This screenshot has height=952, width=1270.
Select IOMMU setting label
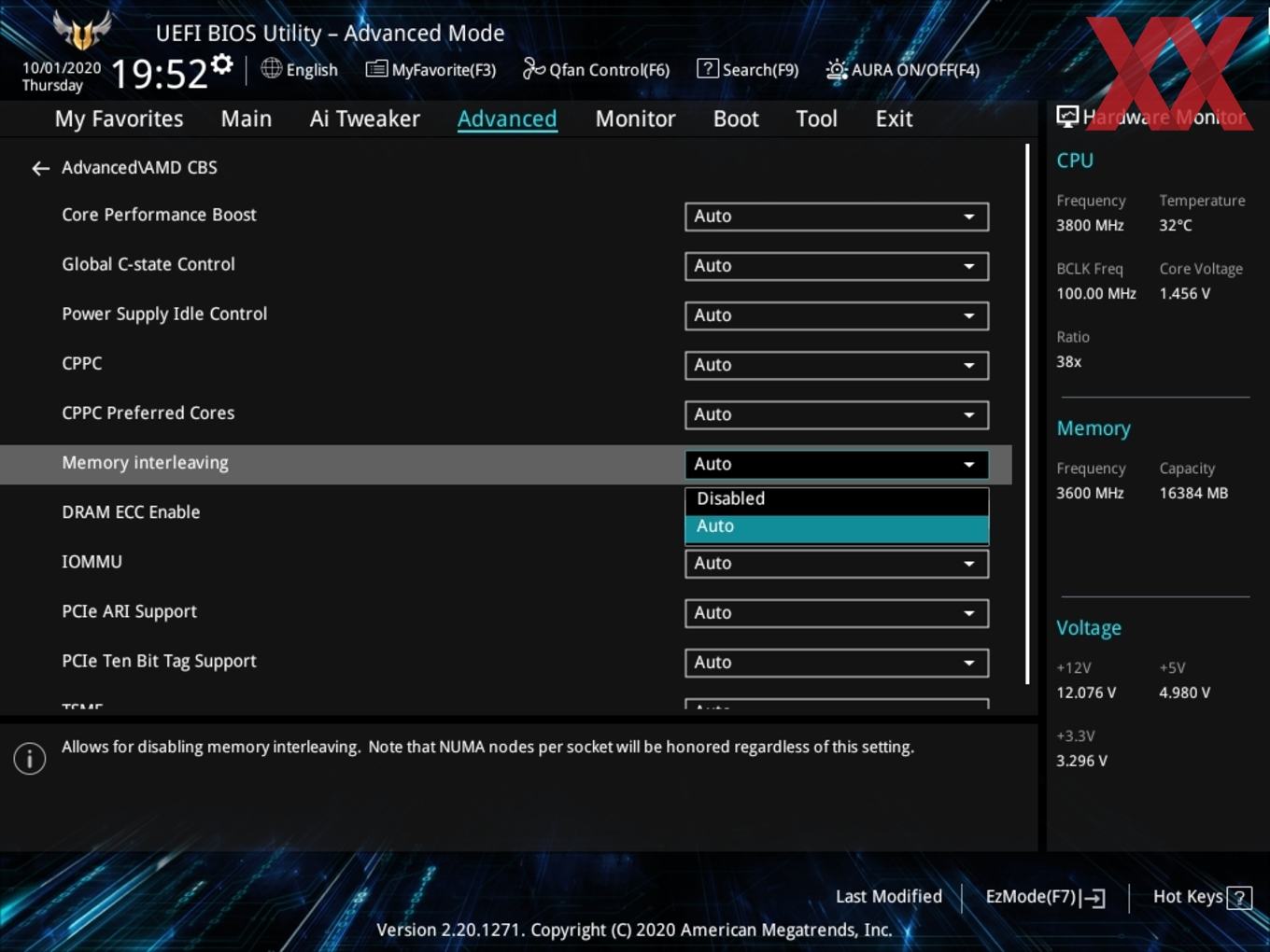click(x=92, y=562)
